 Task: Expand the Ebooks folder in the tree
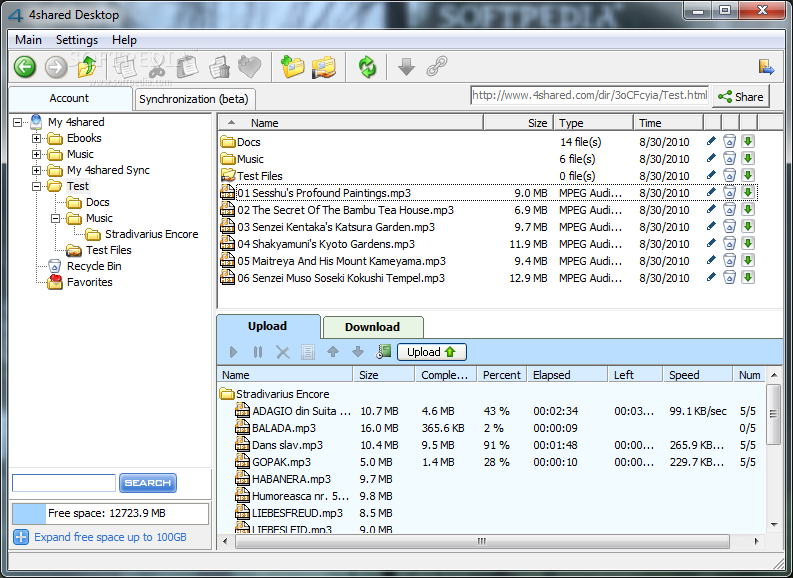pyautogui.click(x=37, y=139)
